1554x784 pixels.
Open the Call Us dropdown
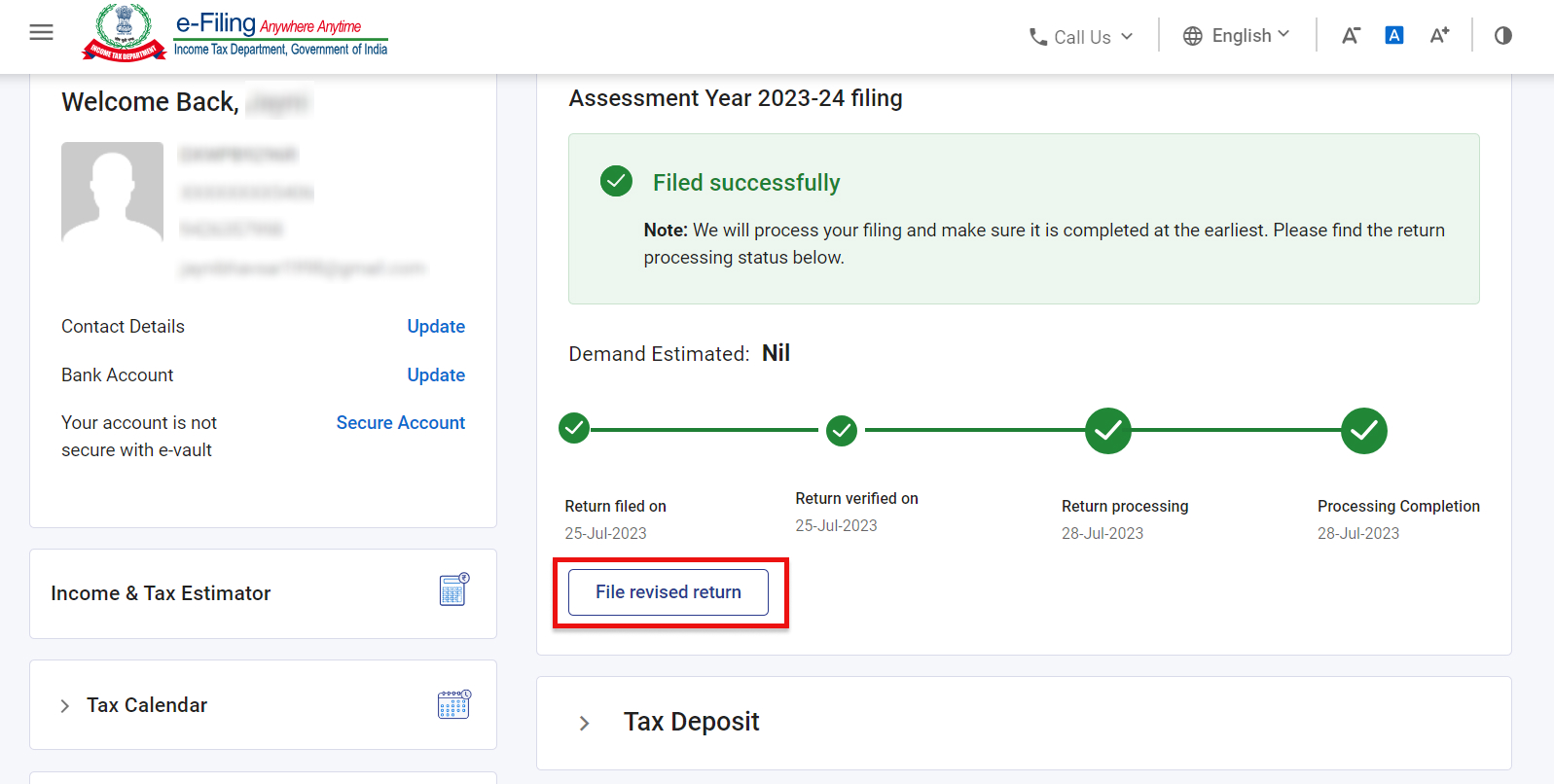click(x=1081, y=37)
